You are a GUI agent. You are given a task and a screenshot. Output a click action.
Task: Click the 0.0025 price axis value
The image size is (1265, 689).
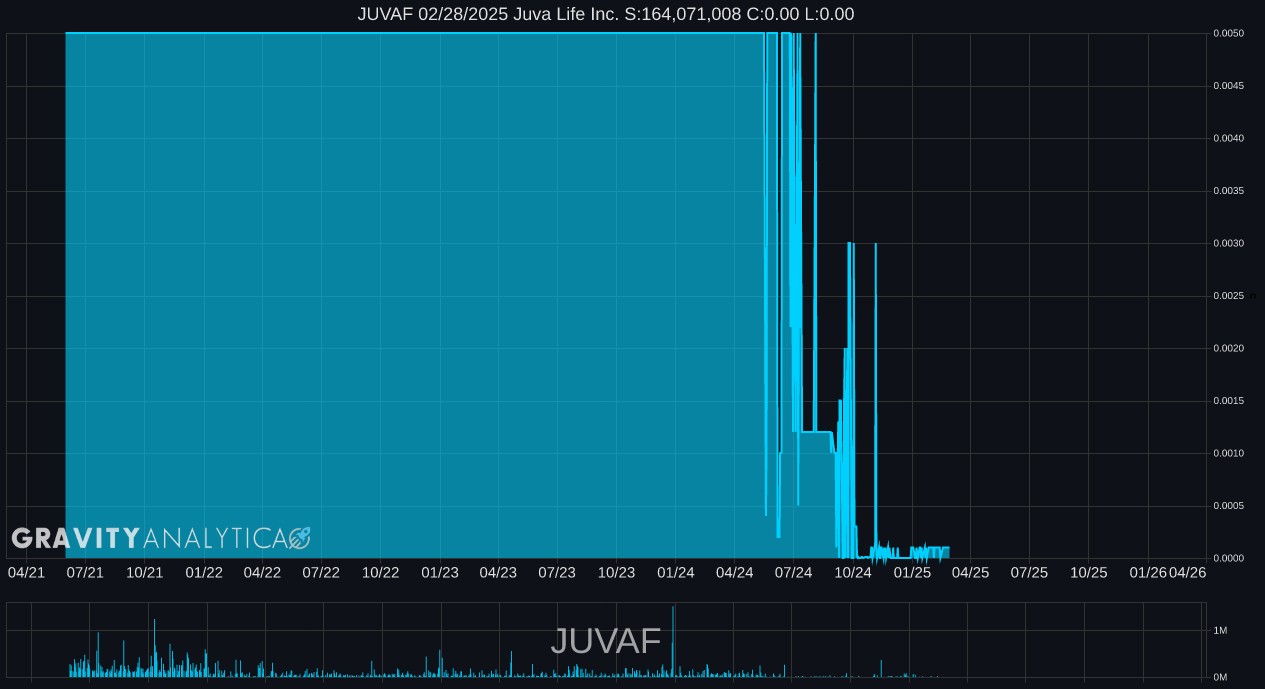click(1229, 296)
